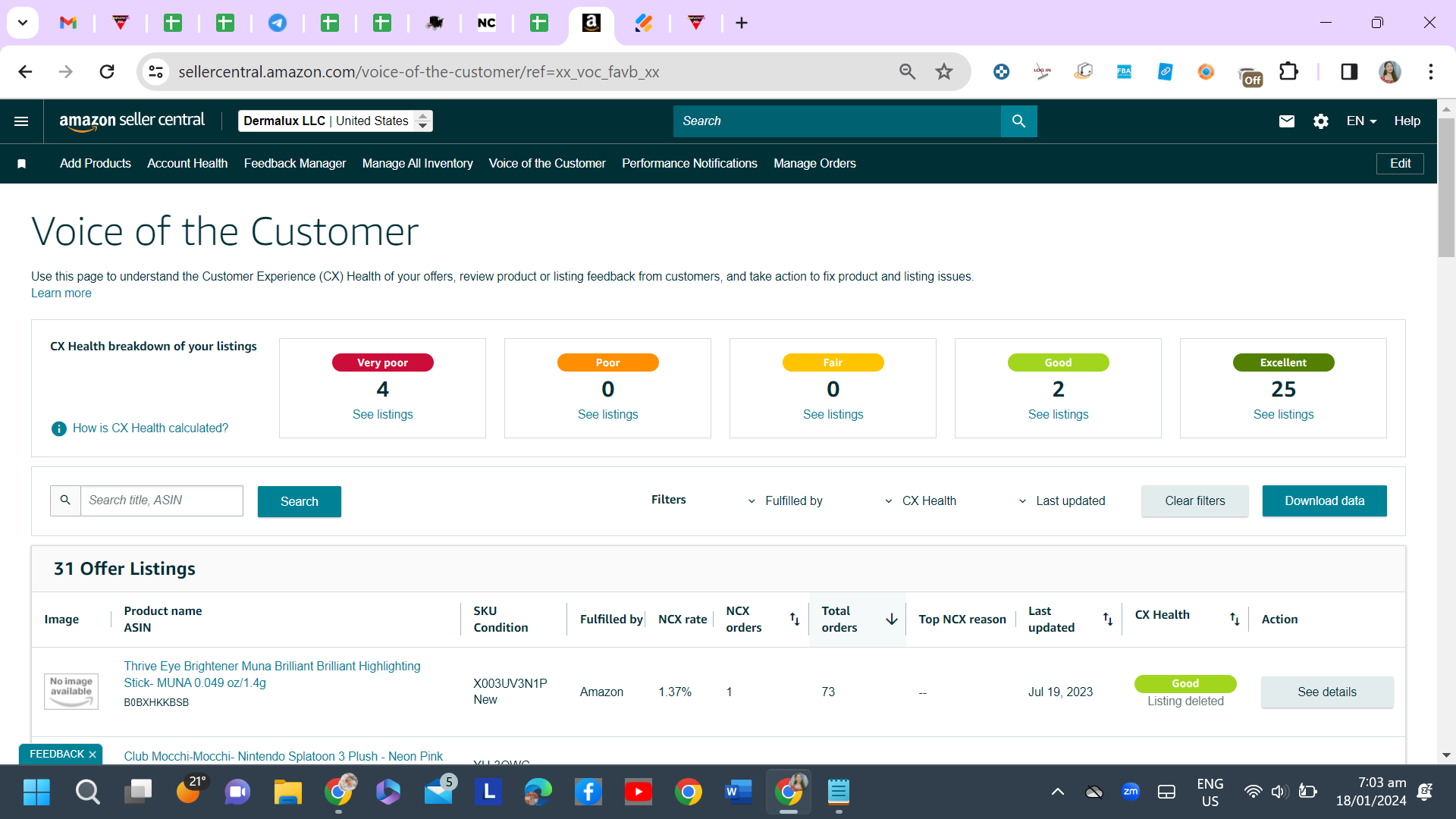1456x819 pixels.
Task: Sort by NCX orders column arrows
Action: pos(795,619)
